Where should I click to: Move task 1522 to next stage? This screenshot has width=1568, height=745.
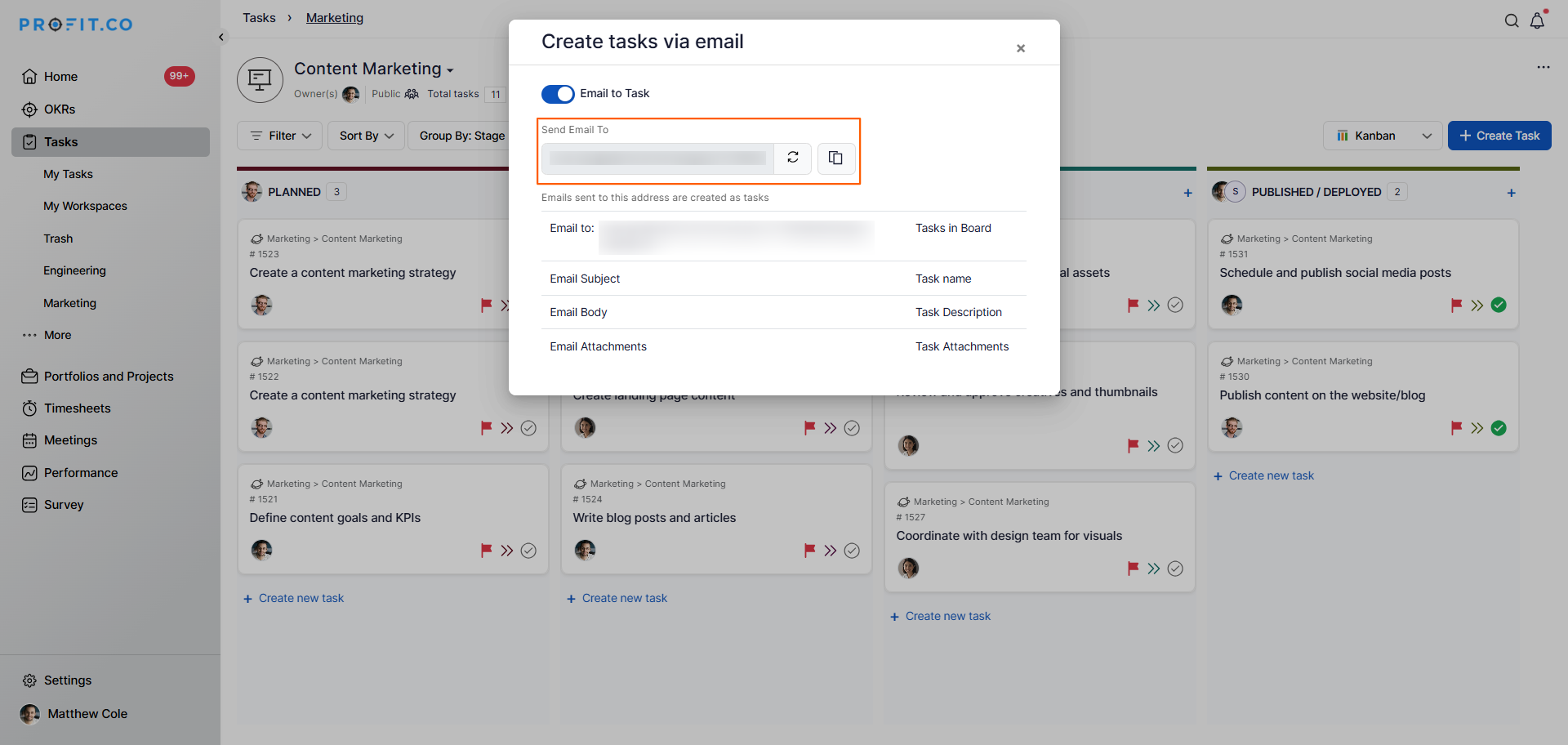coord(507,428)
